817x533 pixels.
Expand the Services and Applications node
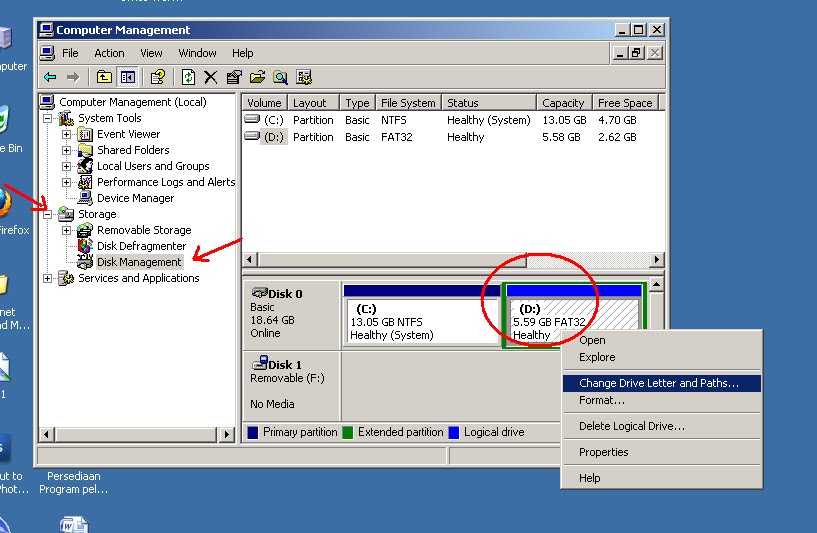tap(47, 279)
